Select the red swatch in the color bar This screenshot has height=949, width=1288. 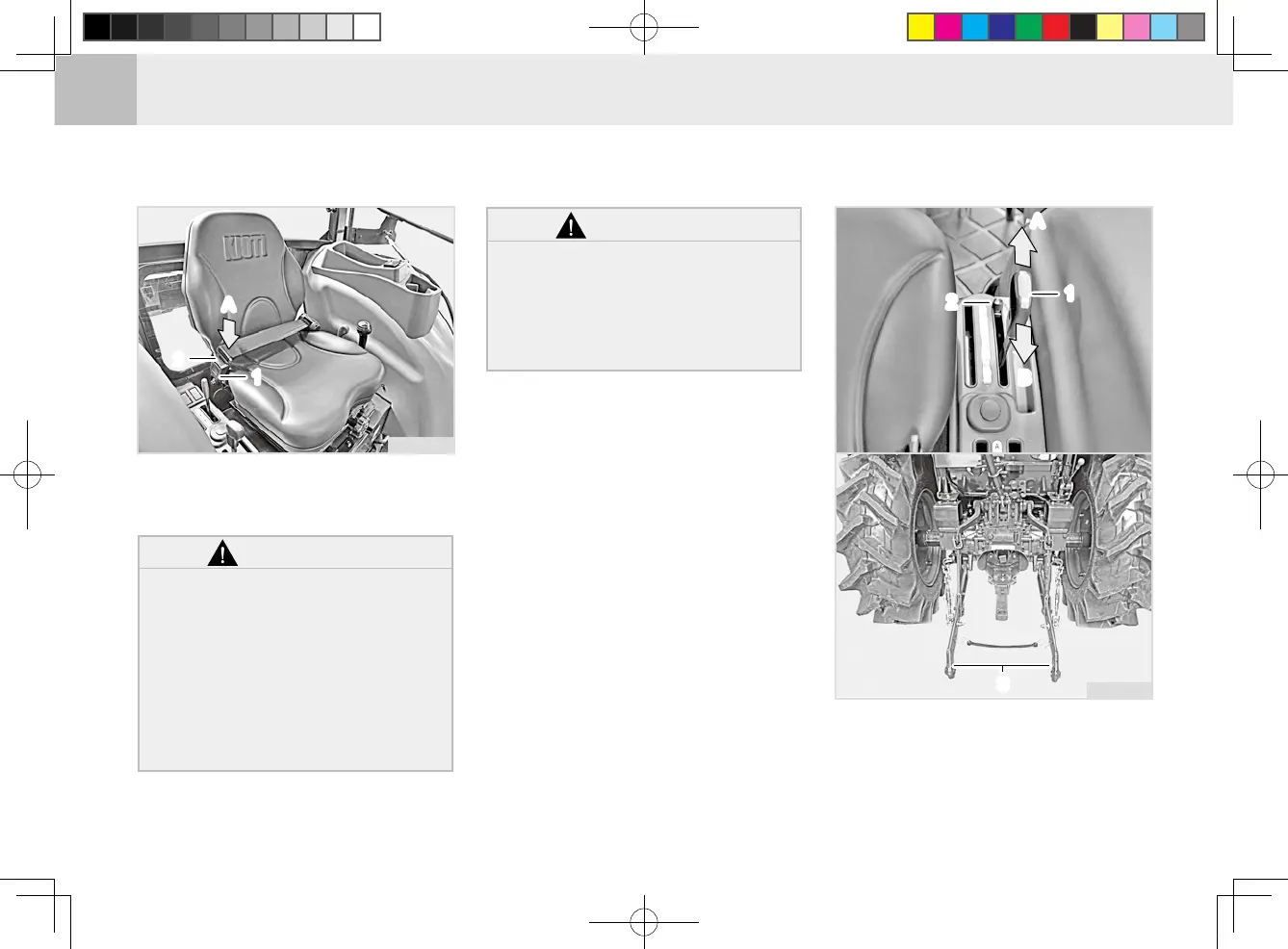(1056, 27)
